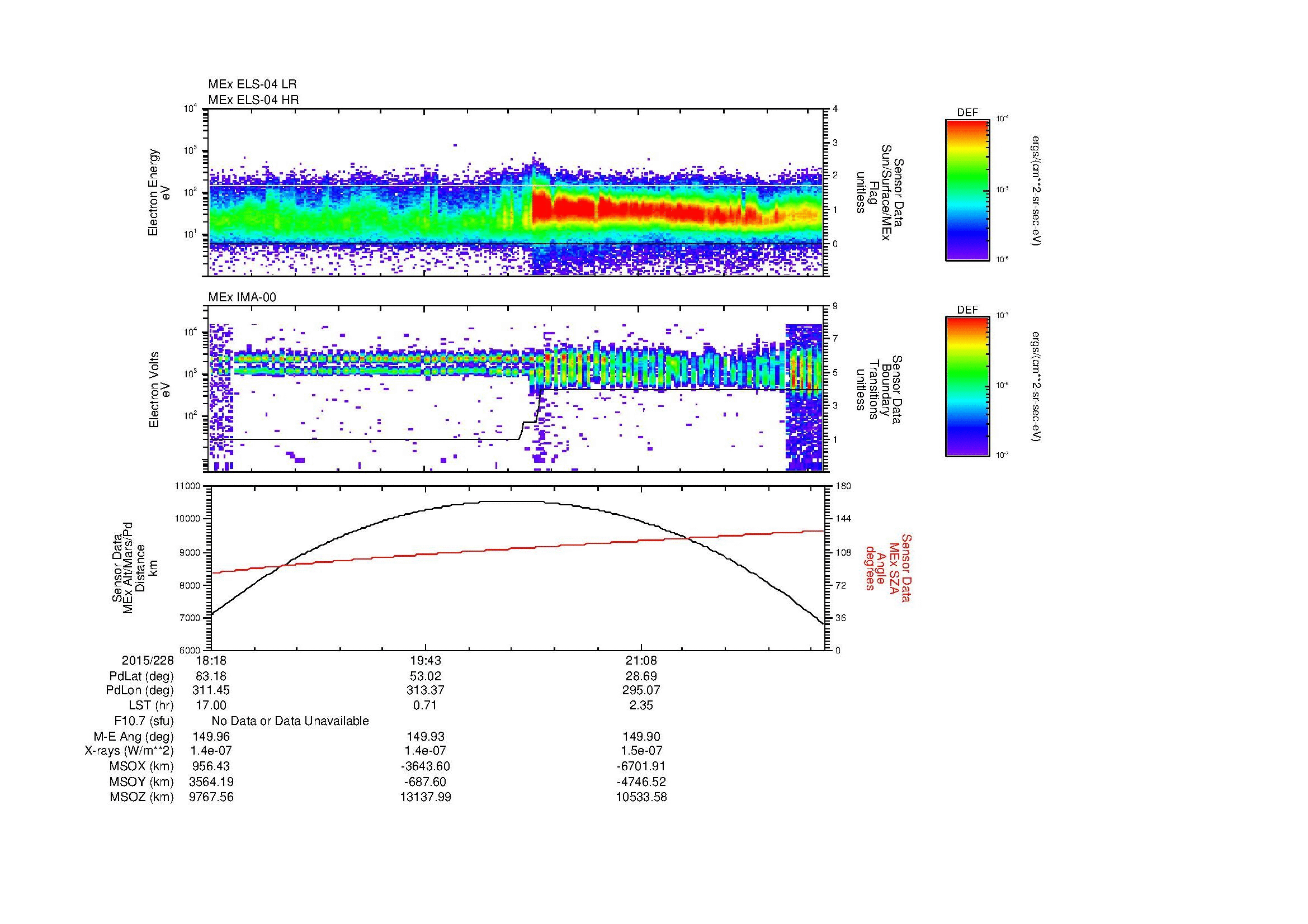
Task: Click the MSOZ value 10533.58
Action: (641, 797)
